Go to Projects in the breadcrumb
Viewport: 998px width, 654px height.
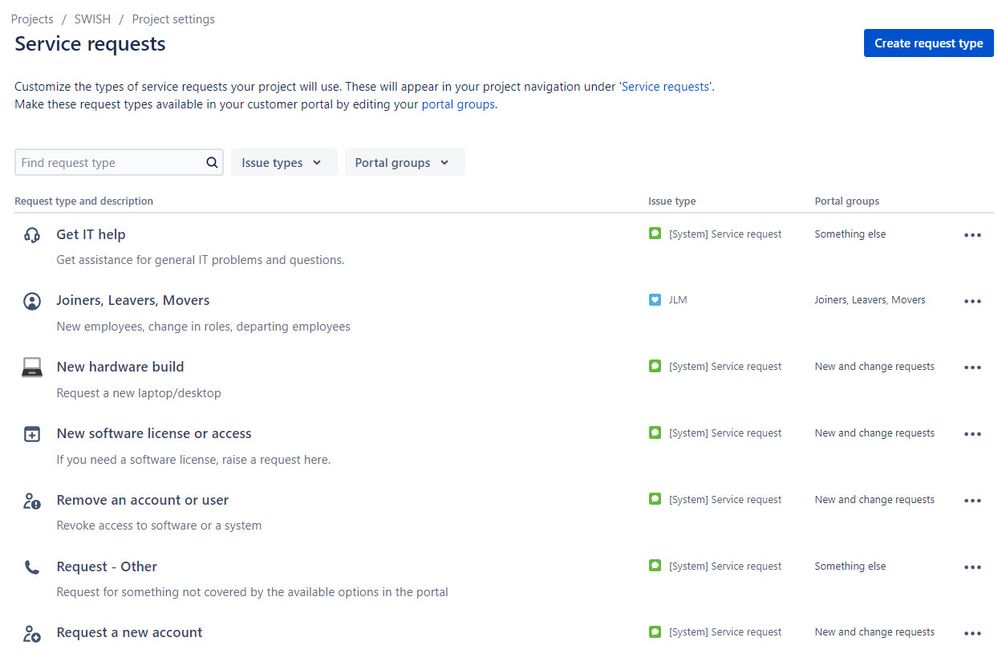coord(32,19)
